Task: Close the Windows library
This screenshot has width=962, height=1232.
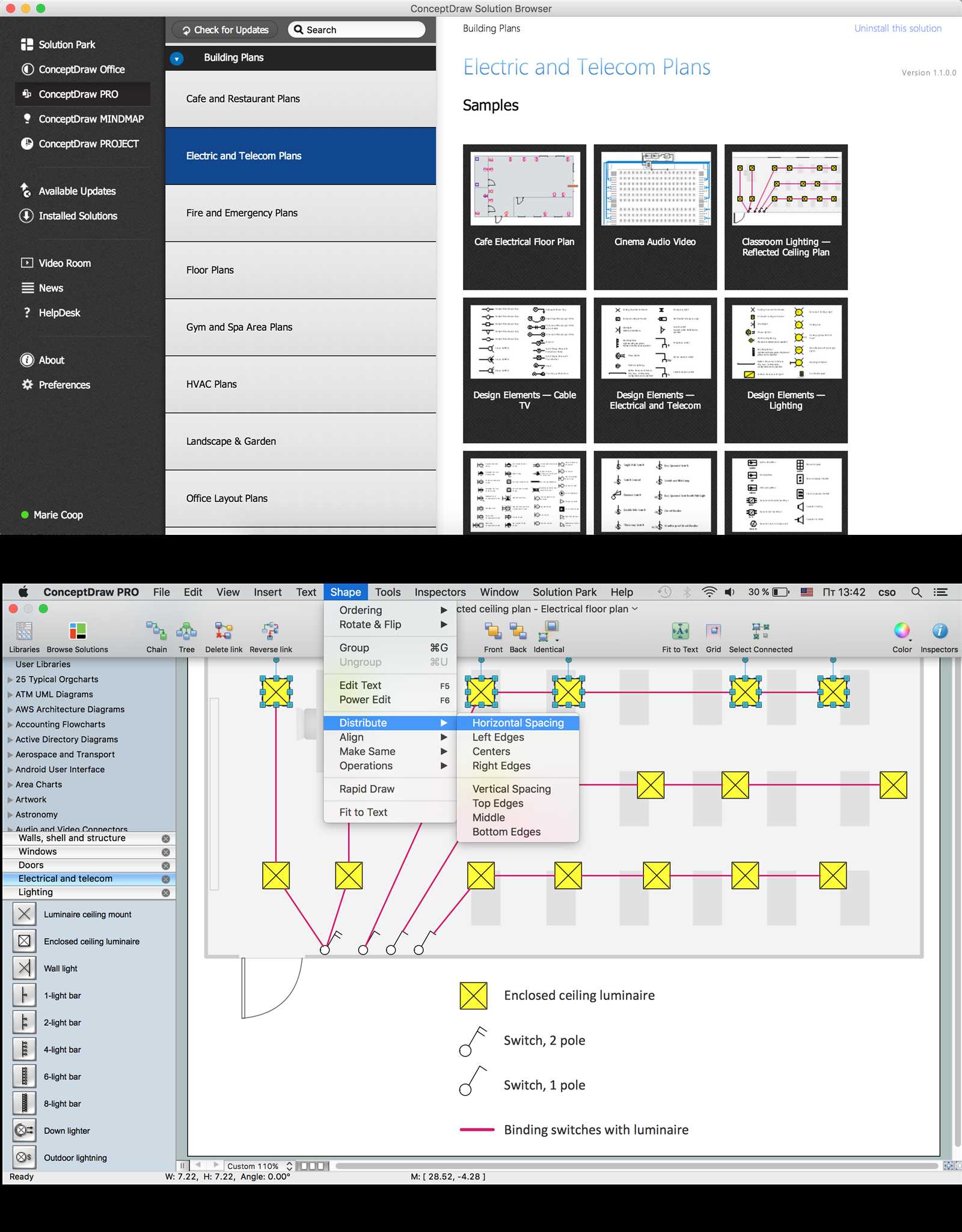Action: coord(166,852)
